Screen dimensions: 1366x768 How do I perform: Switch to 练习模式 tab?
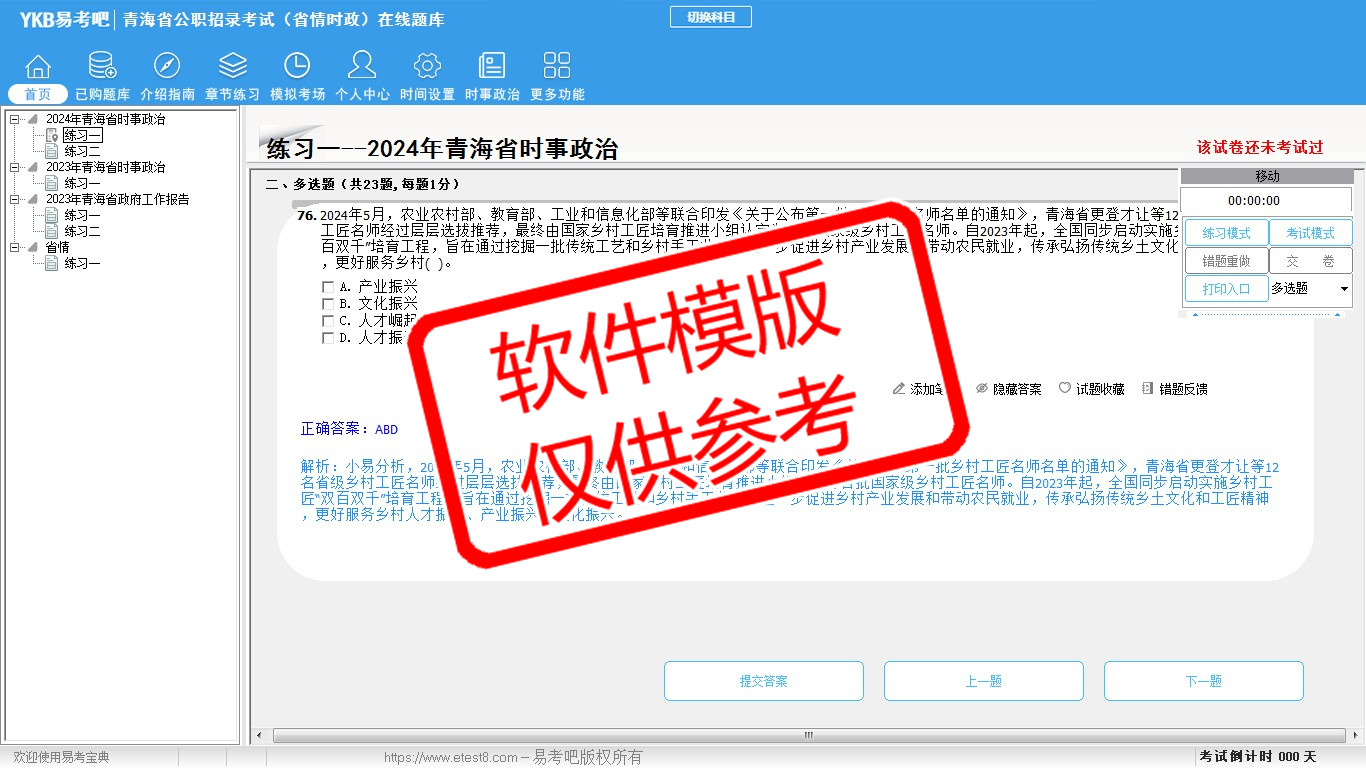(x=1226, y=233)
